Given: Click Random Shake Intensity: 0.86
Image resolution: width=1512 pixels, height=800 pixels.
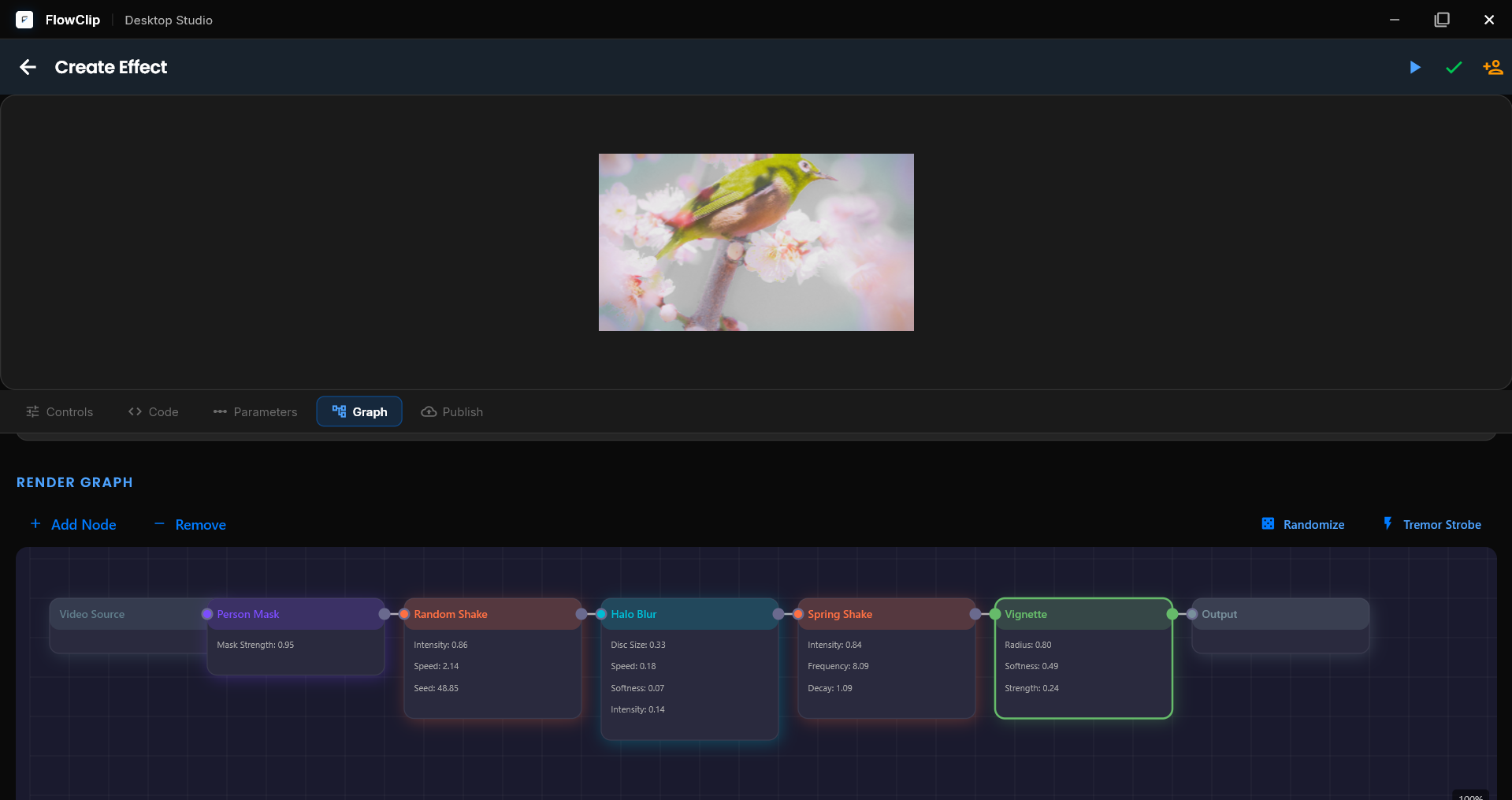Looking at the screenshot, I should [x=440, y=645].
